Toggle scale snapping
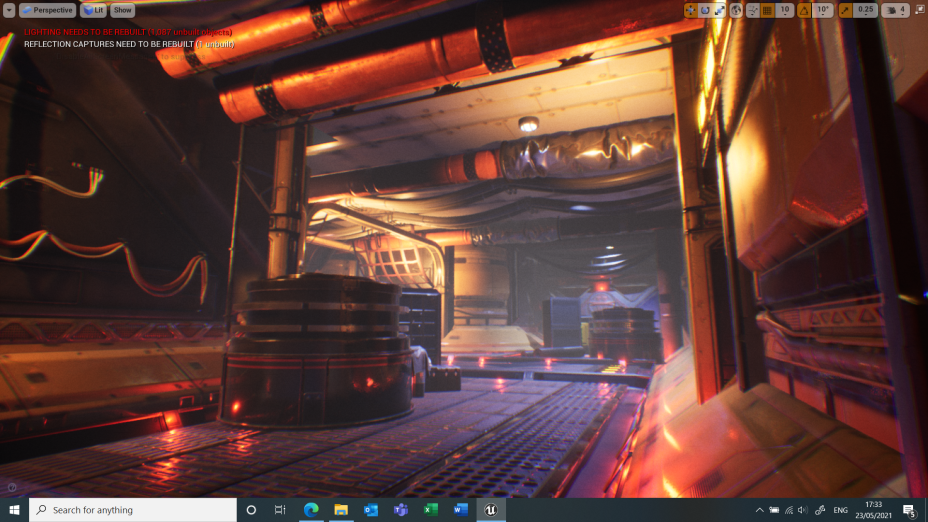The height and width of the screenshot is (522, 928). point(845,10)
